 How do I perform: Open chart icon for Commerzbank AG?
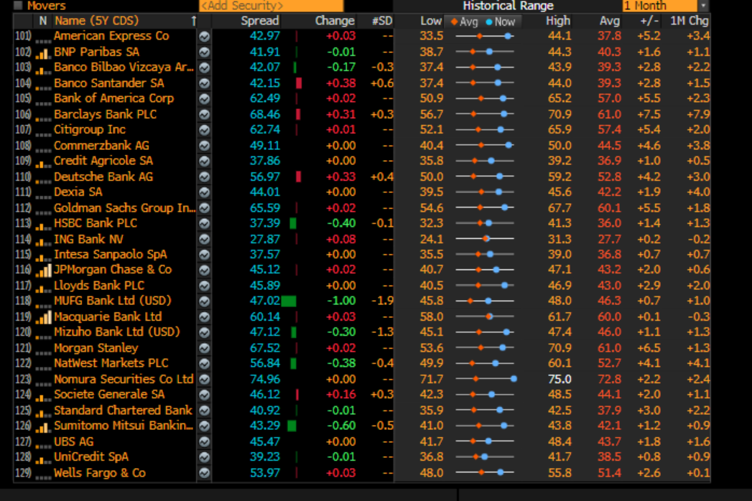(x=204, y=146)
